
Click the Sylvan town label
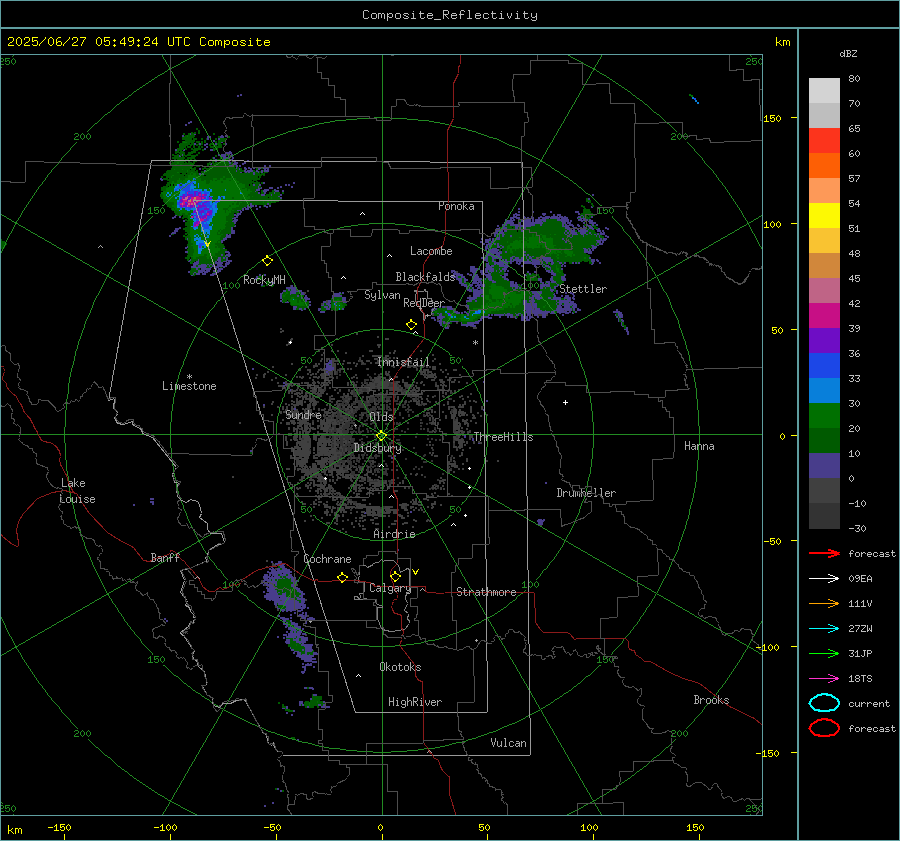382,295
